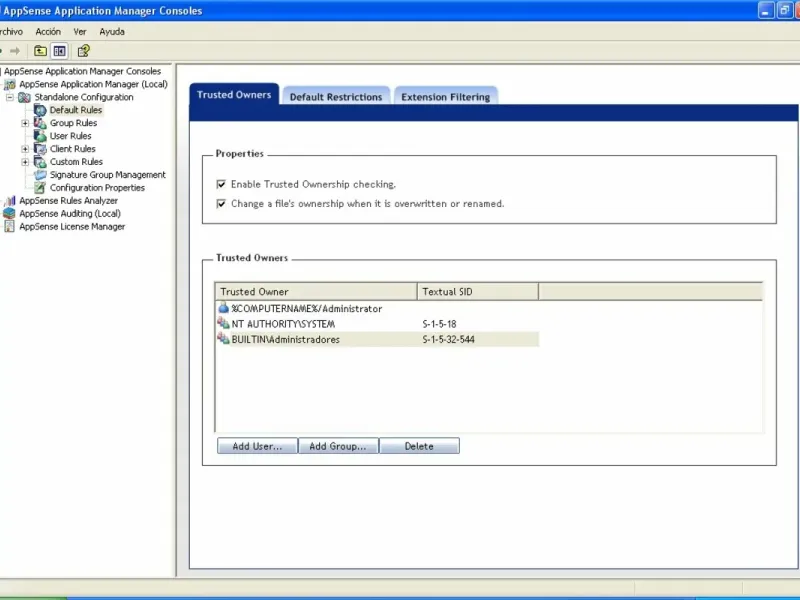The width and height of the screenshot is (800, 600).
Task: Switch to the Trusted Owners tab
Action: [x=234, y=94]
